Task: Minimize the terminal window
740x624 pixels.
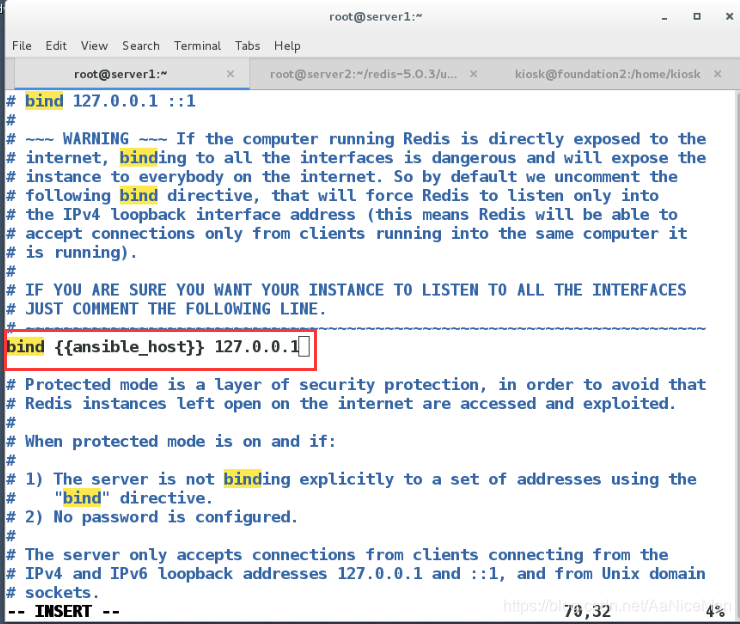Action: pos(664,17)
